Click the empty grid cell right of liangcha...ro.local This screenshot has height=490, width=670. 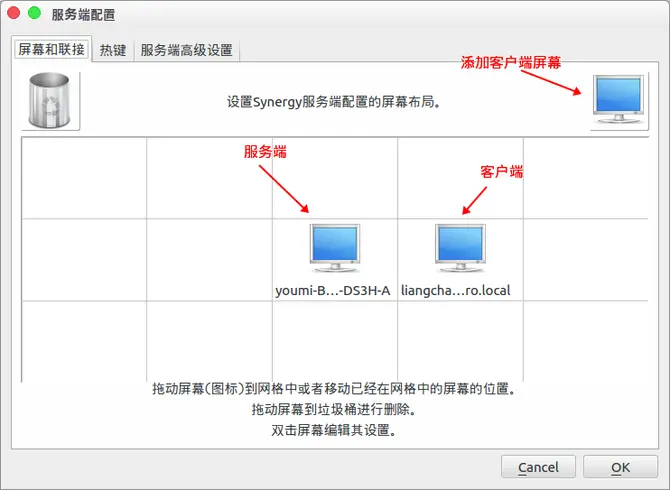click(x=586, y=260)
